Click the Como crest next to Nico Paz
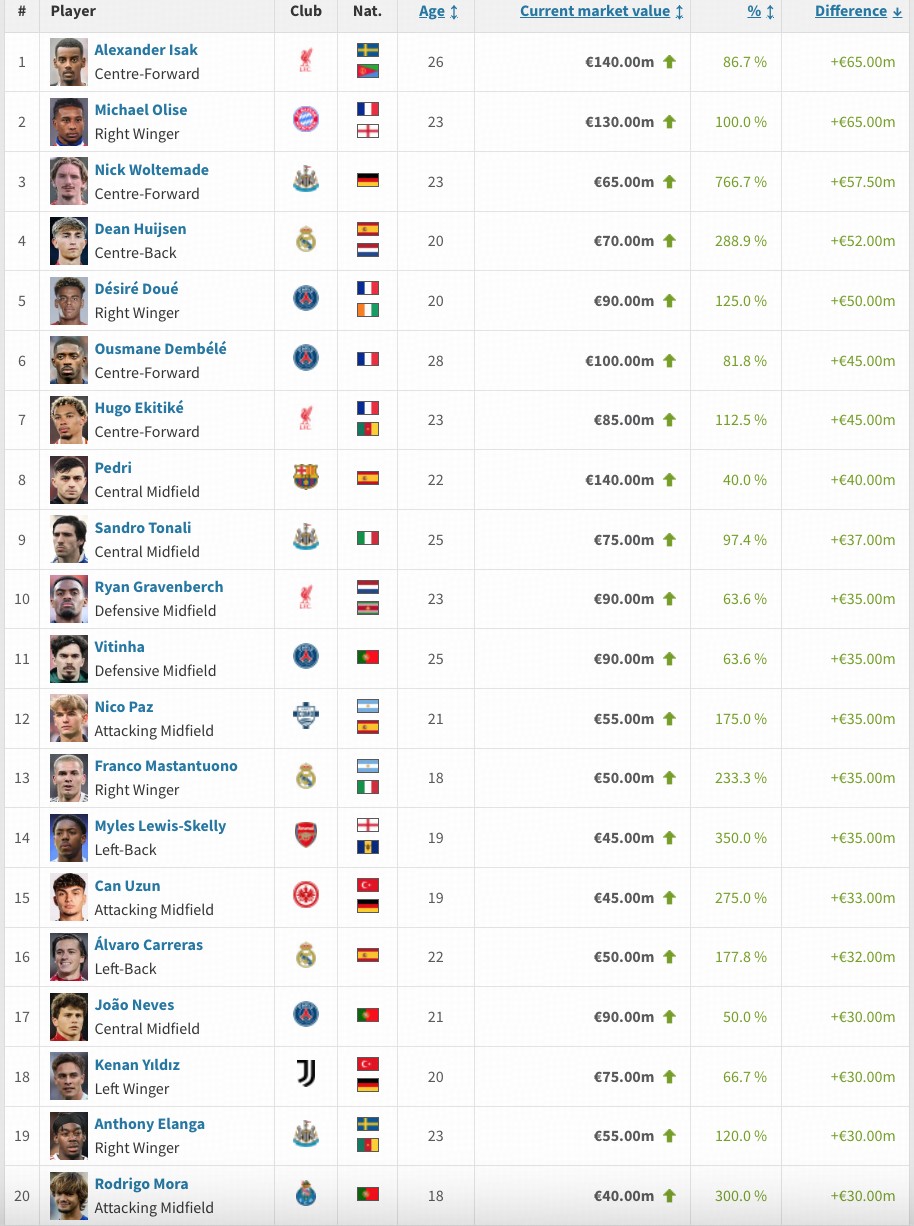914x1226 pixels. [306, 717]
